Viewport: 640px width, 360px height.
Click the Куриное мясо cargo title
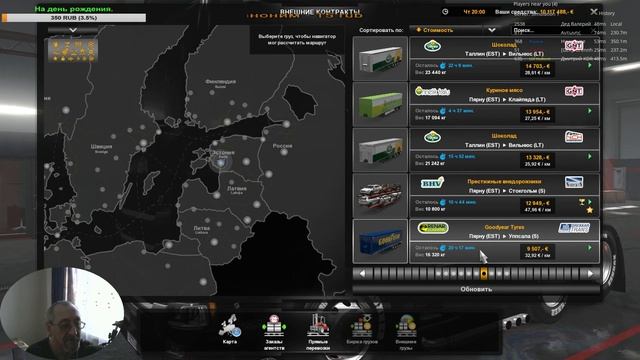504,90
